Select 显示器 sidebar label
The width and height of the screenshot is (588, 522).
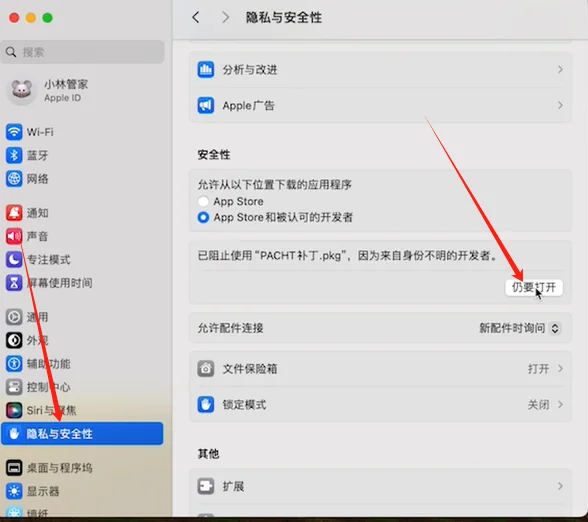coord(43,491)
